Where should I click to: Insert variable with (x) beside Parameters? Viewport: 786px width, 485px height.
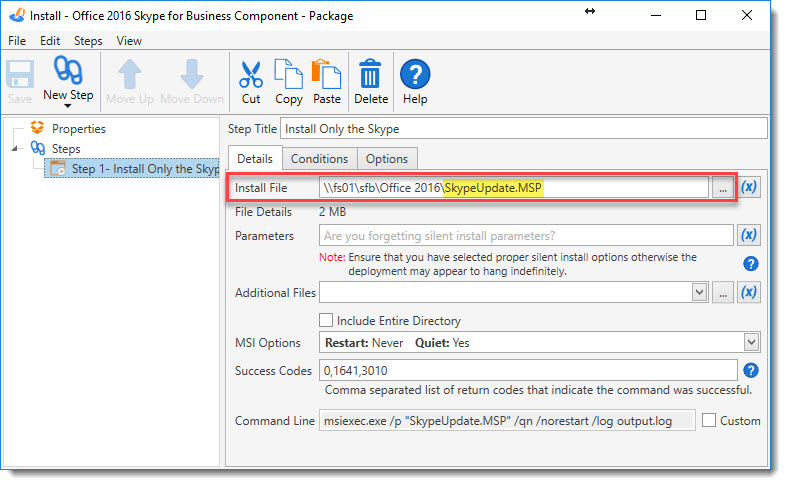[749, 235]
